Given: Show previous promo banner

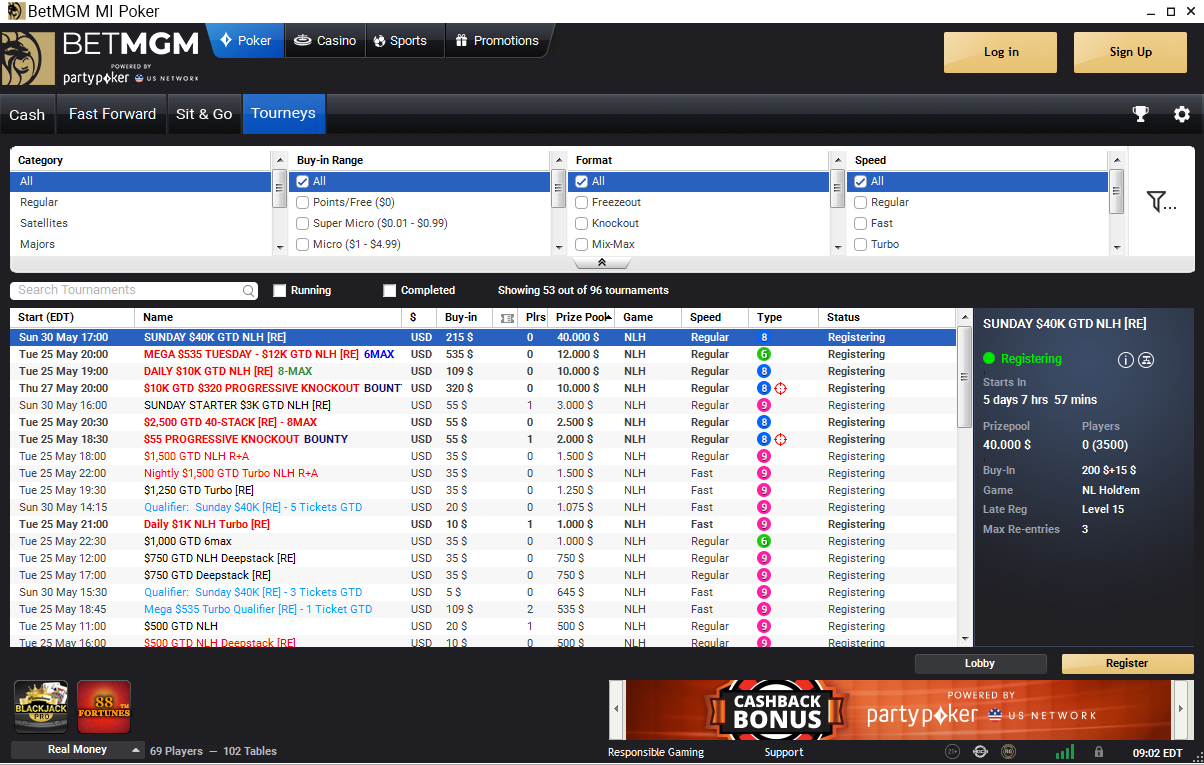Looking at the screenshot, I should pyautogui.click(x=617, y=708).
